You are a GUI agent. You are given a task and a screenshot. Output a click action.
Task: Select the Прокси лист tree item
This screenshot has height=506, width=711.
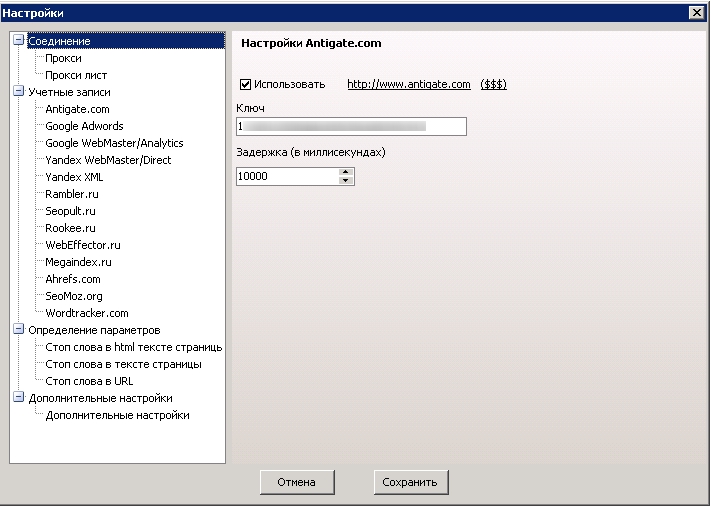pyautogui.click(x=76, y=75)
